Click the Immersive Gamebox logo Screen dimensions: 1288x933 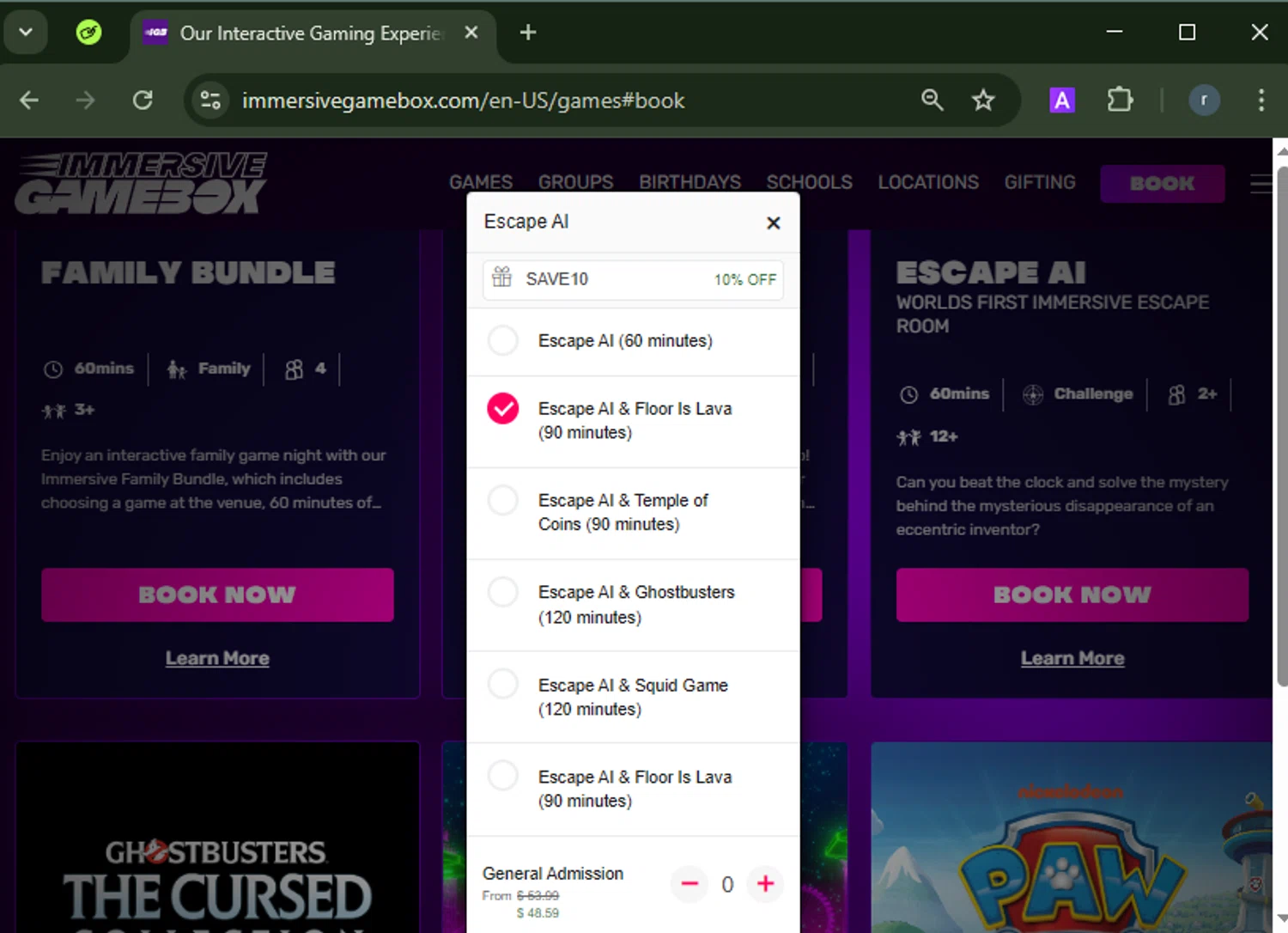(x=142, y=183)
